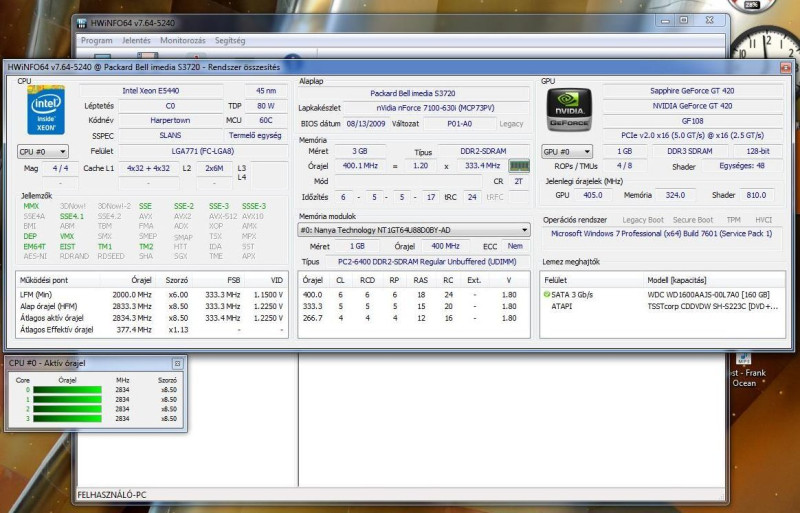Select the Harpertown codename field
The width and height of the screenshot is (800, 513).
click(x=170, y=120)
